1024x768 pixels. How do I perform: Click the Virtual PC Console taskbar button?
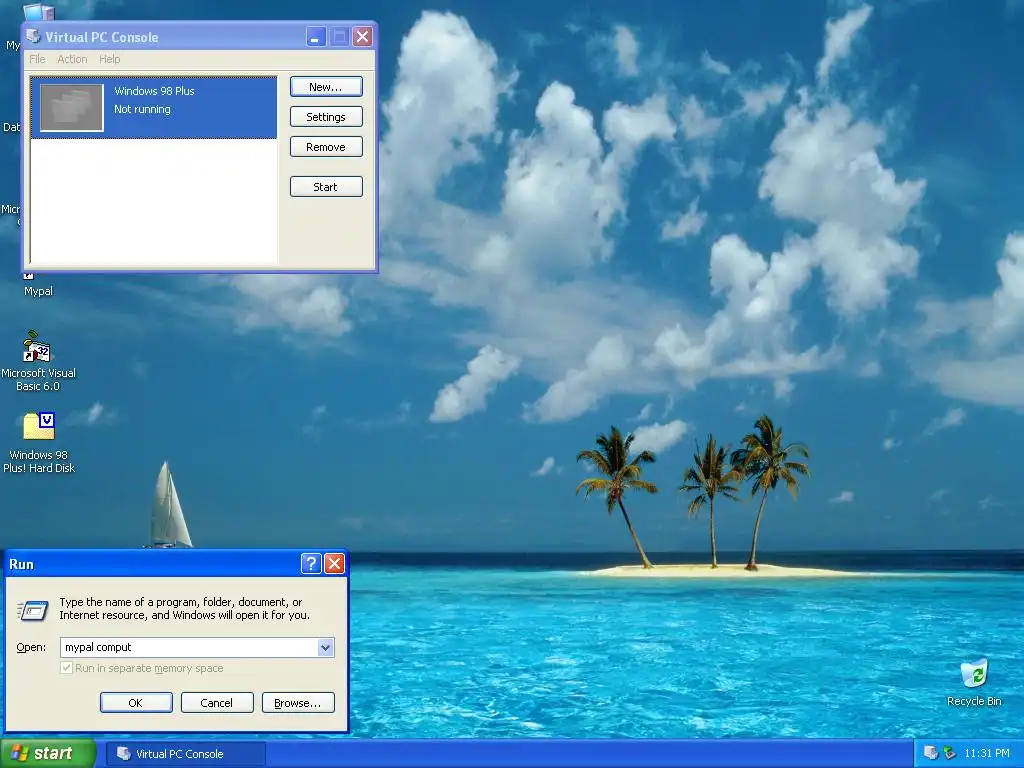click(x=185, y=754)
